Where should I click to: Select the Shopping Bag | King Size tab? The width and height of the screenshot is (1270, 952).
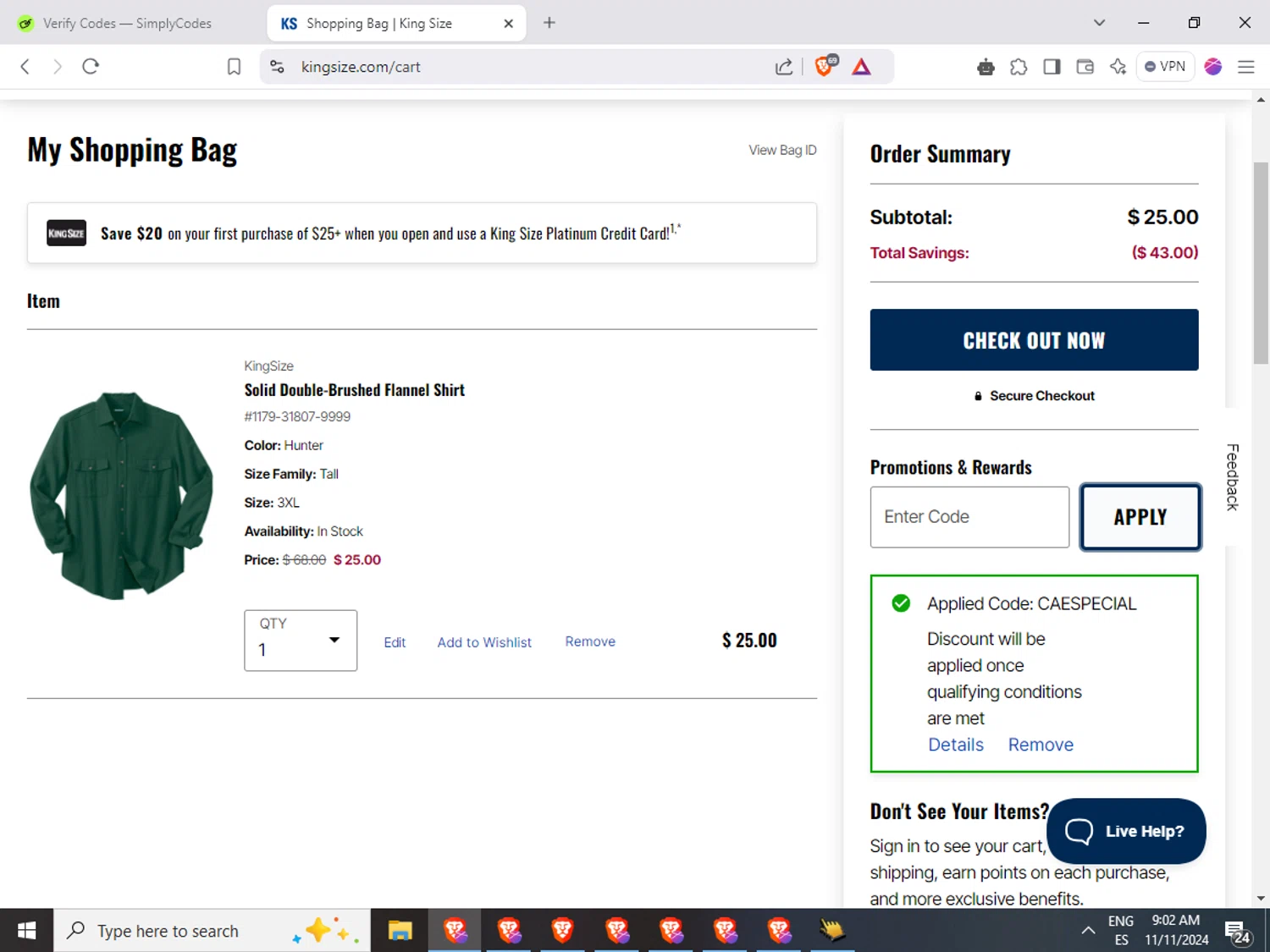click(396, 23)
